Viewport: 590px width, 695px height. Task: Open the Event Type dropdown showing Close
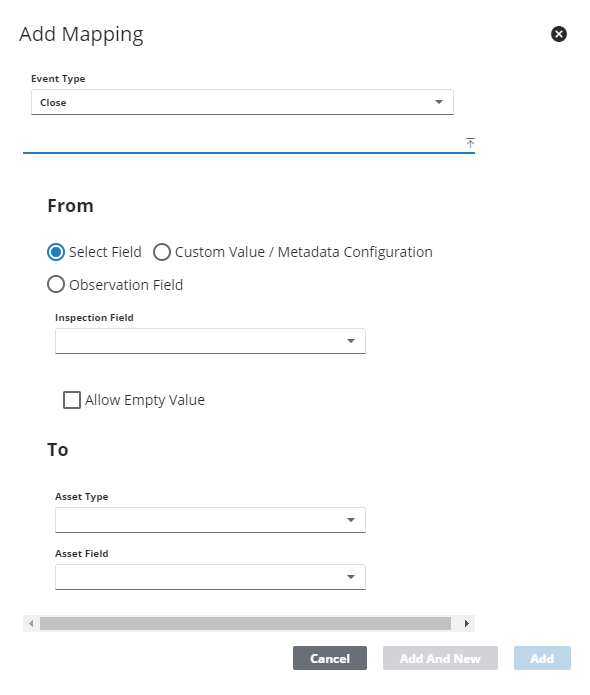(242, 102)
